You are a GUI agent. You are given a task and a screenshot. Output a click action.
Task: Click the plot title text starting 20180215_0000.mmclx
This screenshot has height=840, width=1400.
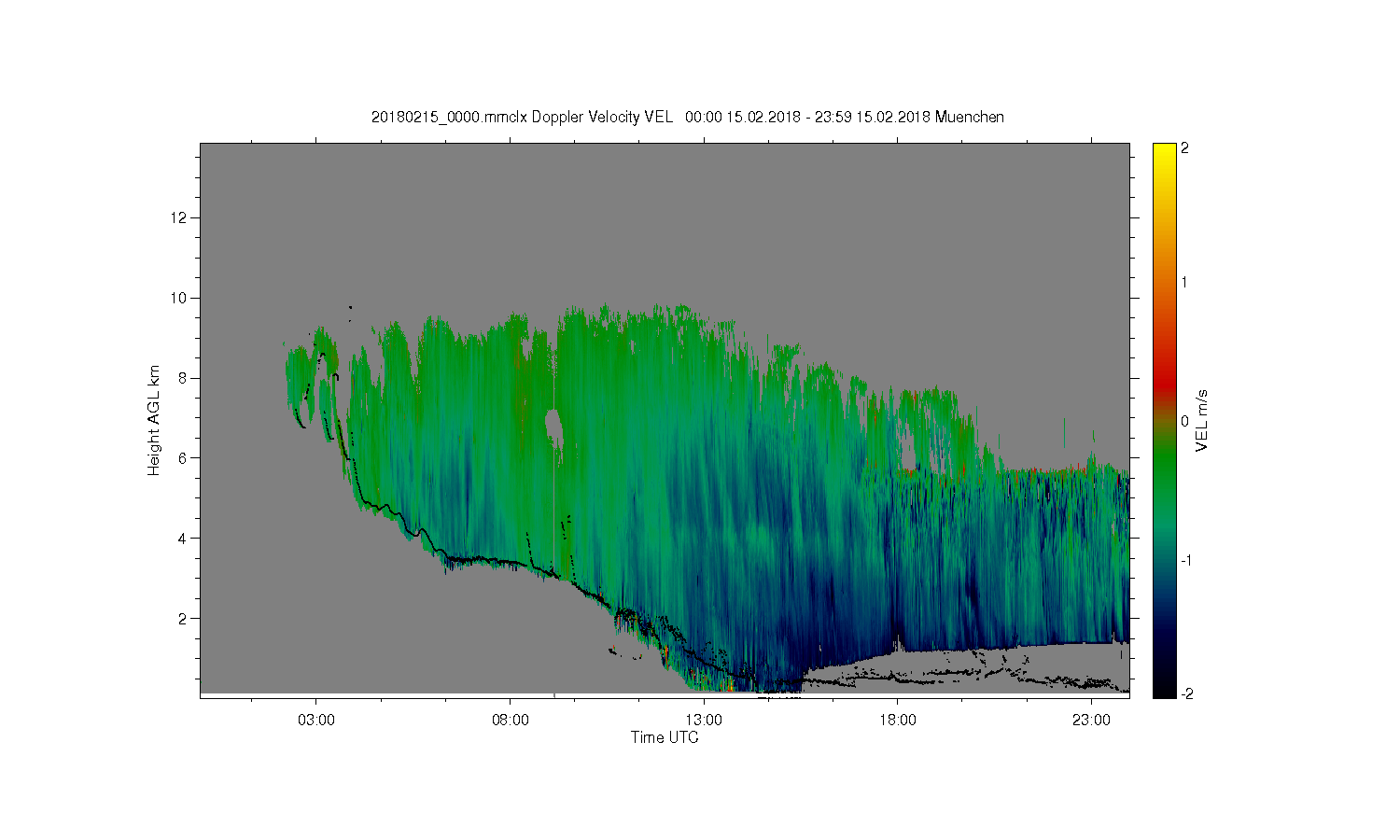[688, 117]
